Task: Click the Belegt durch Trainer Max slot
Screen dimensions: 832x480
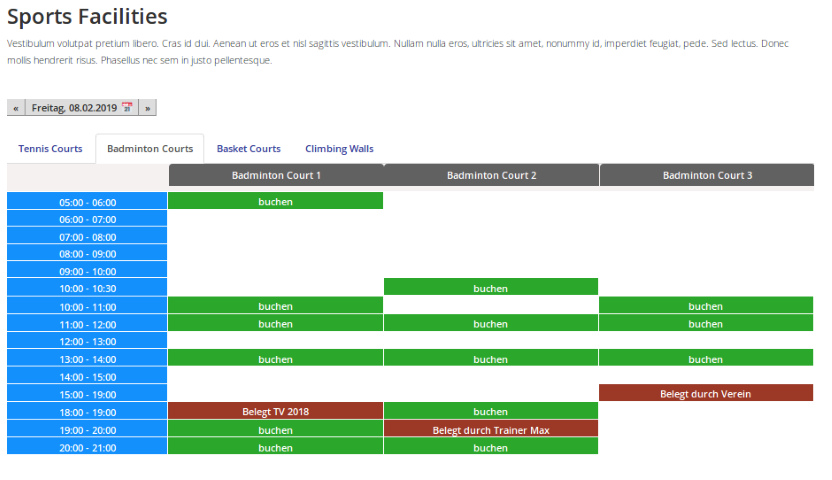Action: pyautogui.click(x=490, y=430)
